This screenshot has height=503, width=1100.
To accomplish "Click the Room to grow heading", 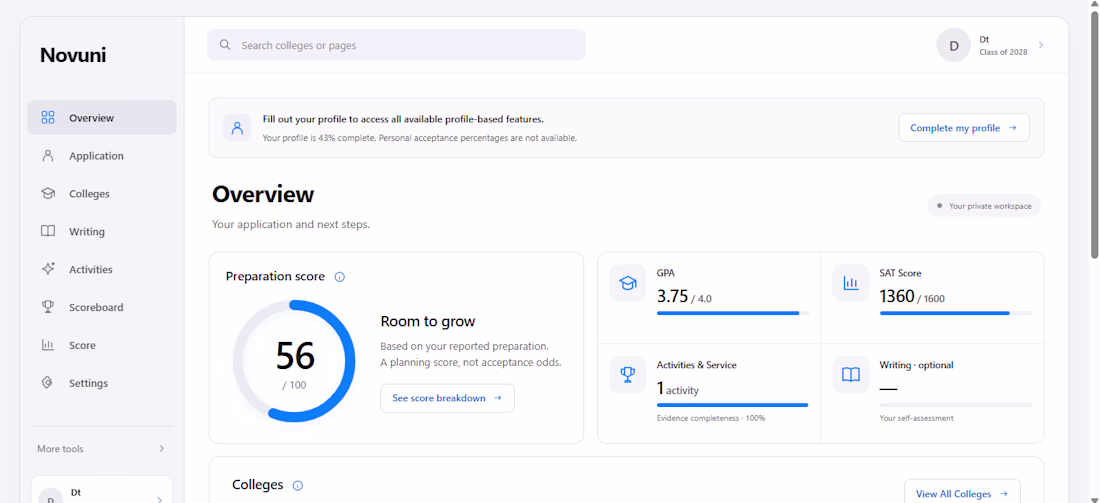I will pos(428,321).
